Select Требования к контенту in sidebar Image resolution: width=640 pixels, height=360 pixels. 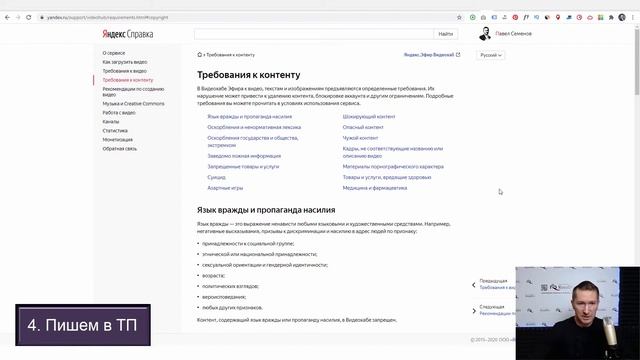128,80
